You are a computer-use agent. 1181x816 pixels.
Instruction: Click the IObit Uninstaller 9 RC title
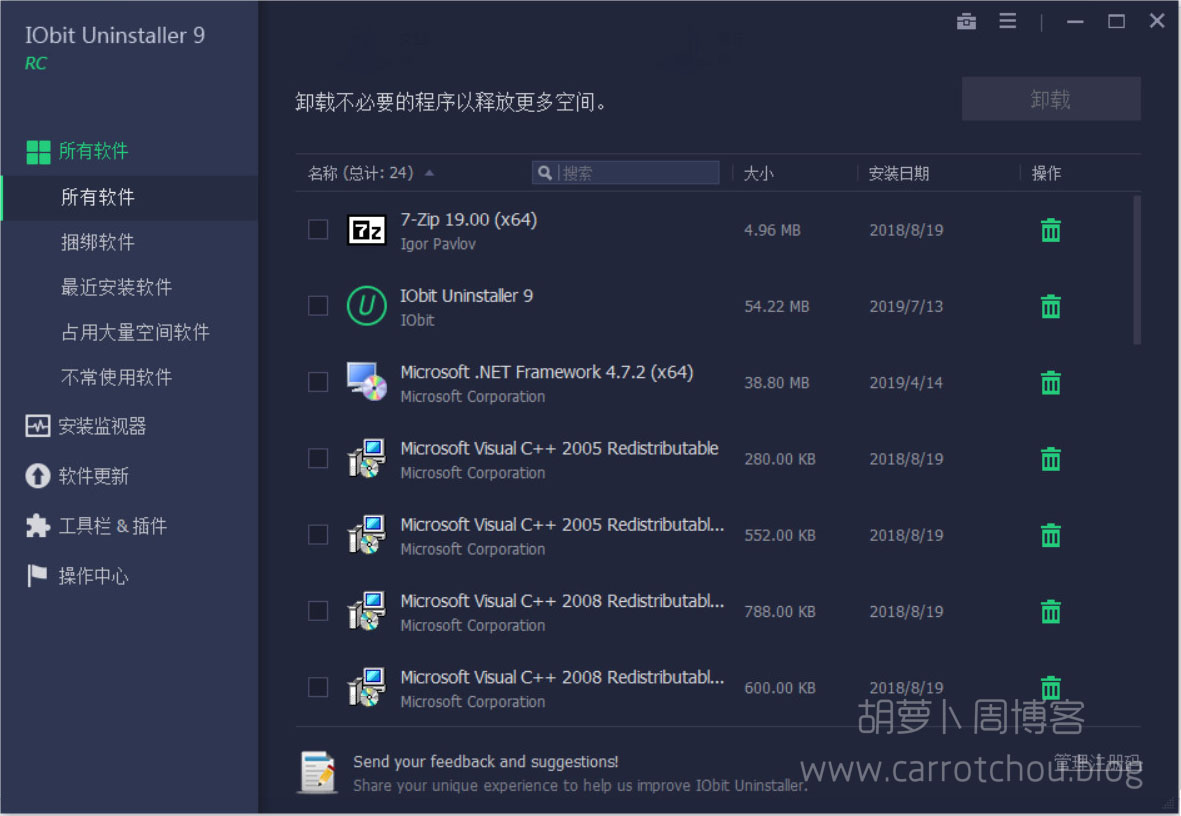114,47
